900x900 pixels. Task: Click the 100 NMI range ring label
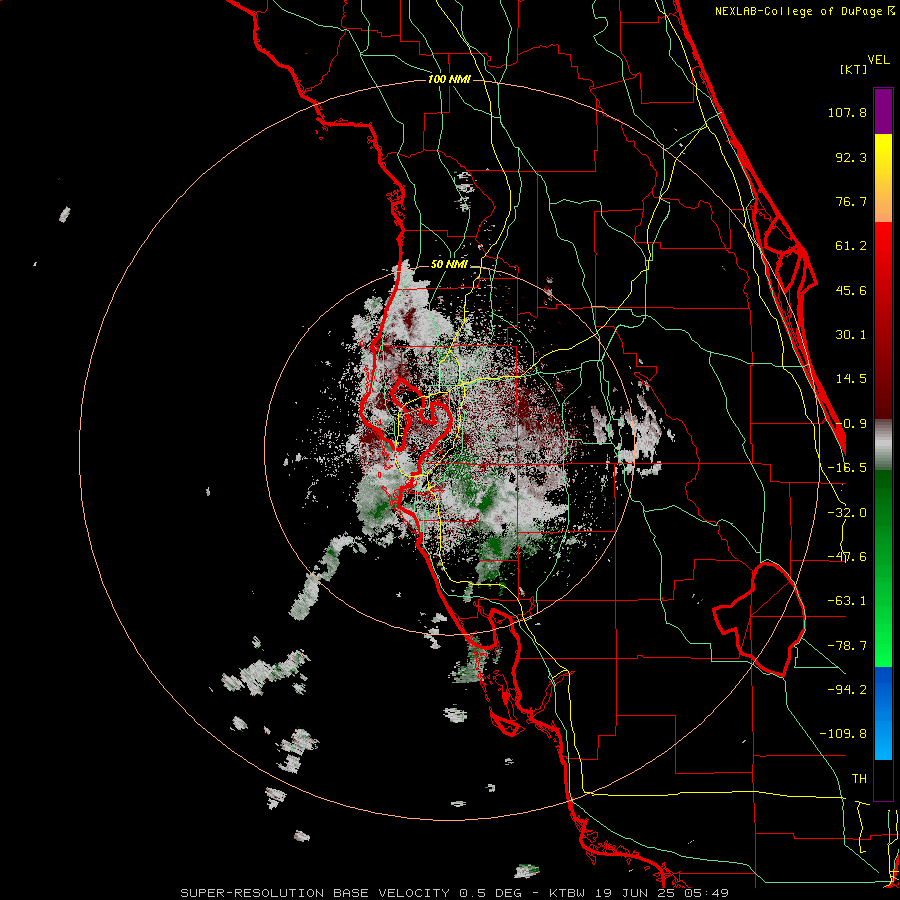point(449,79)
